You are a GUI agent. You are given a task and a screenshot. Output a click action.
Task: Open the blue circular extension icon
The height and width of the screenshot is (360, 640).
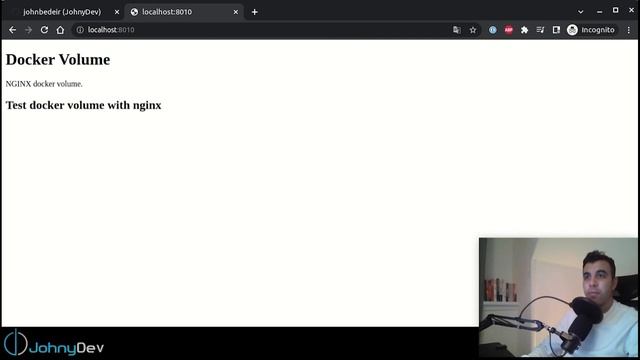(493, 30)
